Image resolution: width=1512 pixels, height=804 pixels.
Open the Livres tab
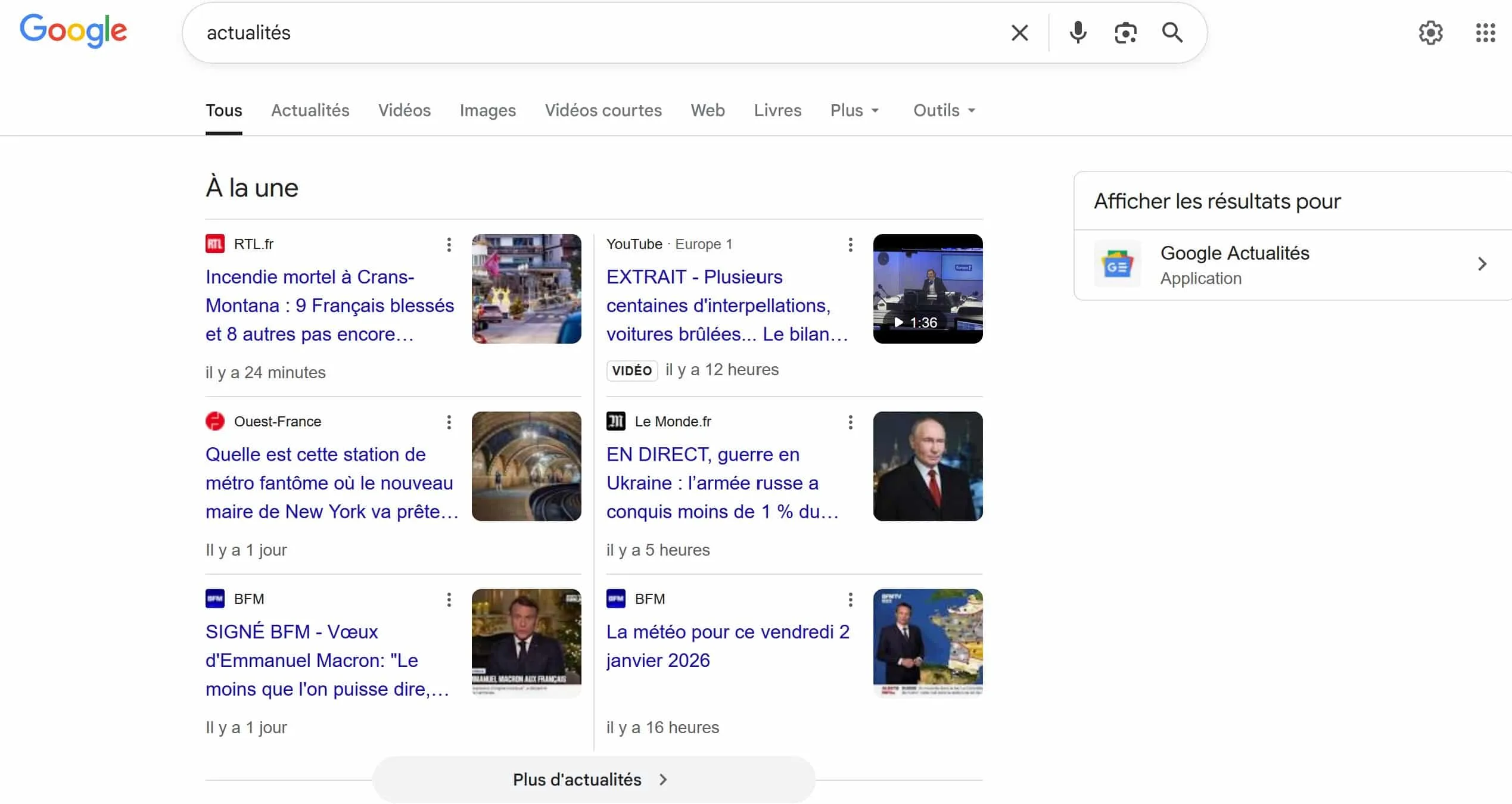pos(777,111)
